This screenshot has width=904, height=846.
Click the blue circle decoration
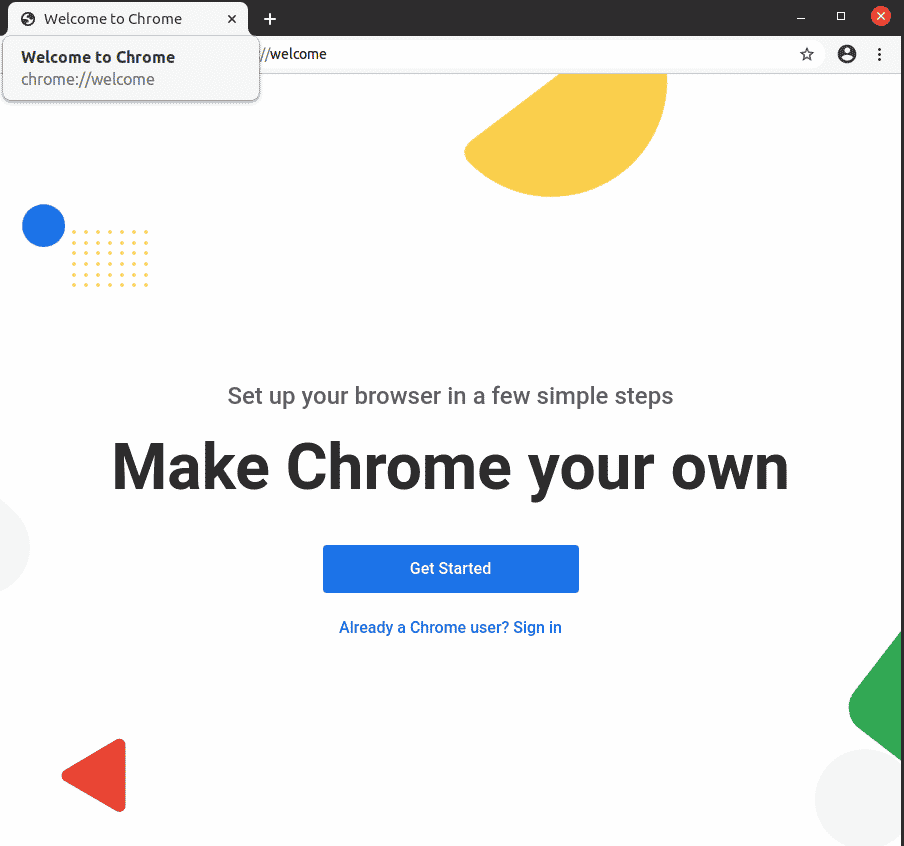(44, 225)
